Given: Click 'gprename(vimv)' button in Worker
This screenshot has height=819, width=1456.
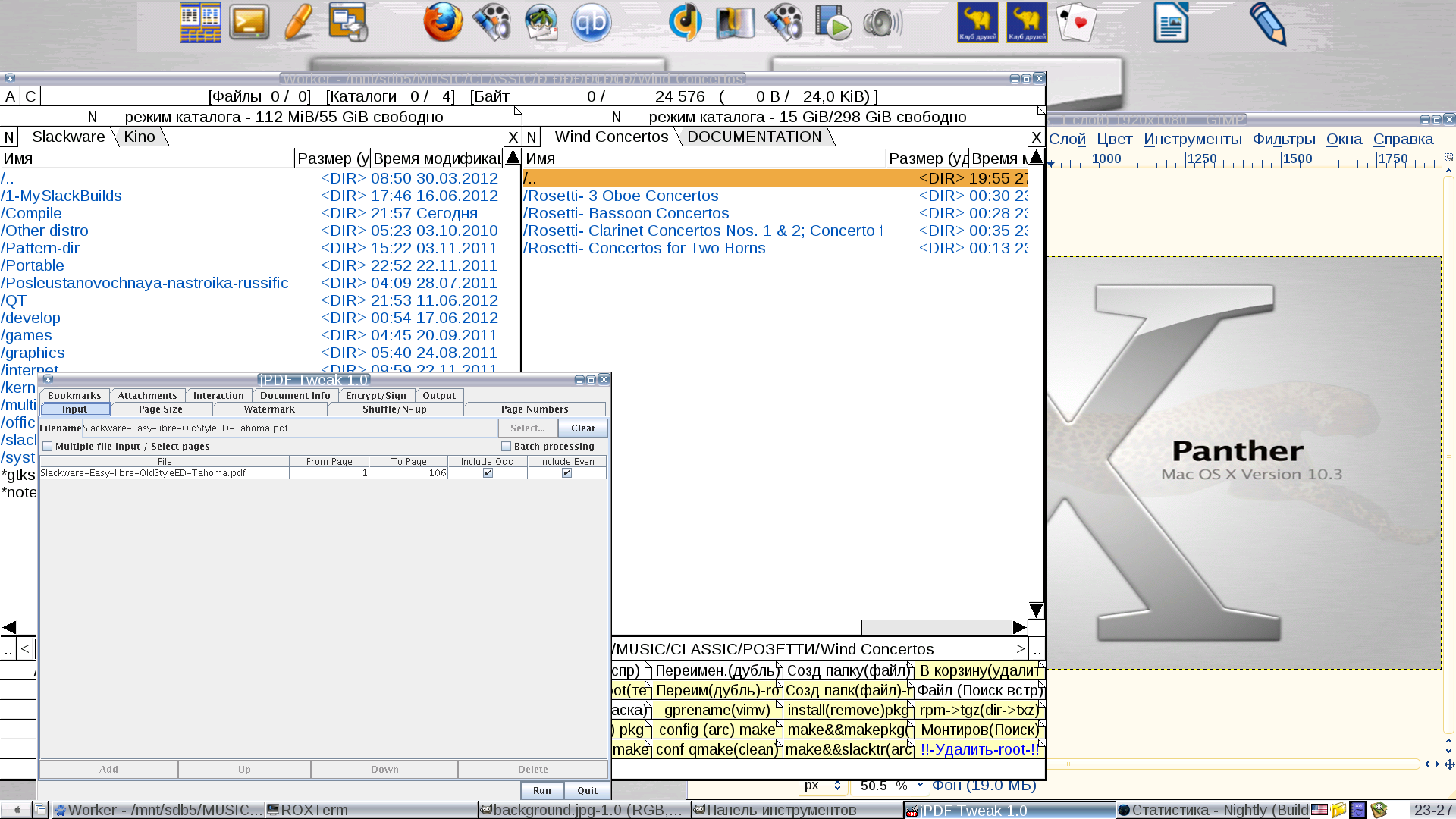Looking at the screenshot, I should click(x=717, y=710).
